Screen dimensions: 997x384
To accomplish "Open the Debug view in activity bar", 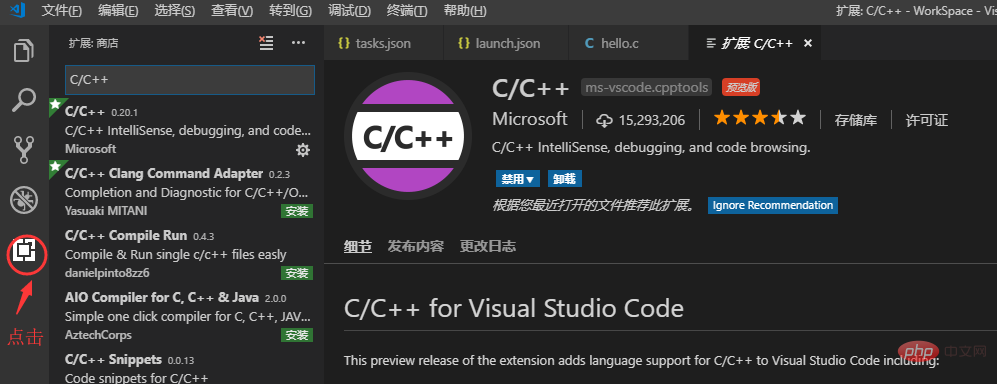I will point(24,200).
